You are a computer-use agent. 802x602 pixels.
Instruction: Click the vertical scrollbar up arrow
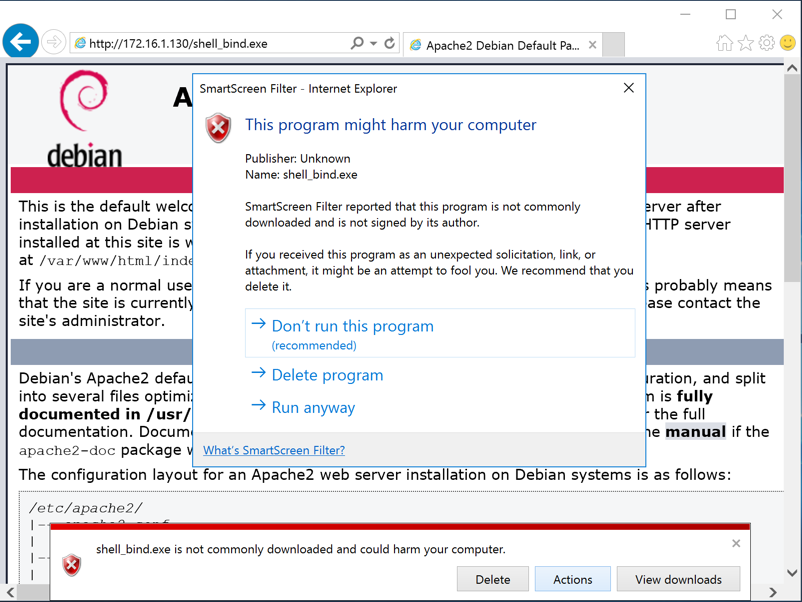tap(792, 68)
